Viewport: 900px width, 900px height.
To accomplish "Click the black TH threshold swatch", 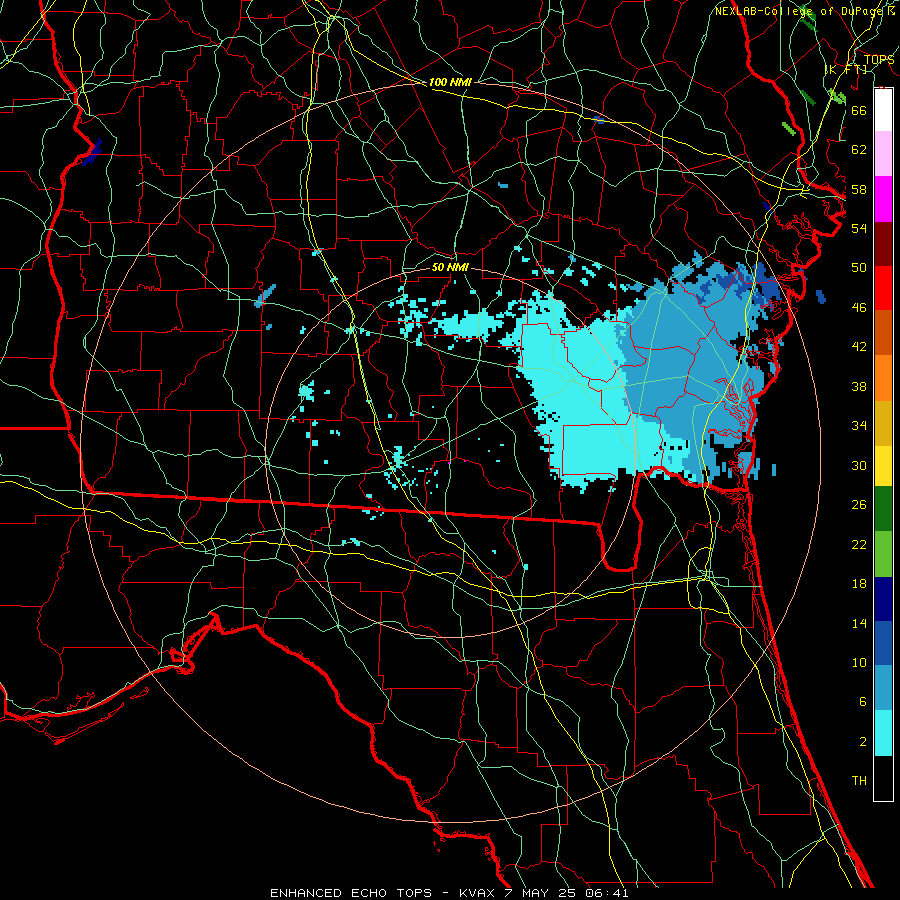I will pyautogui.click(x=883, y=778).
